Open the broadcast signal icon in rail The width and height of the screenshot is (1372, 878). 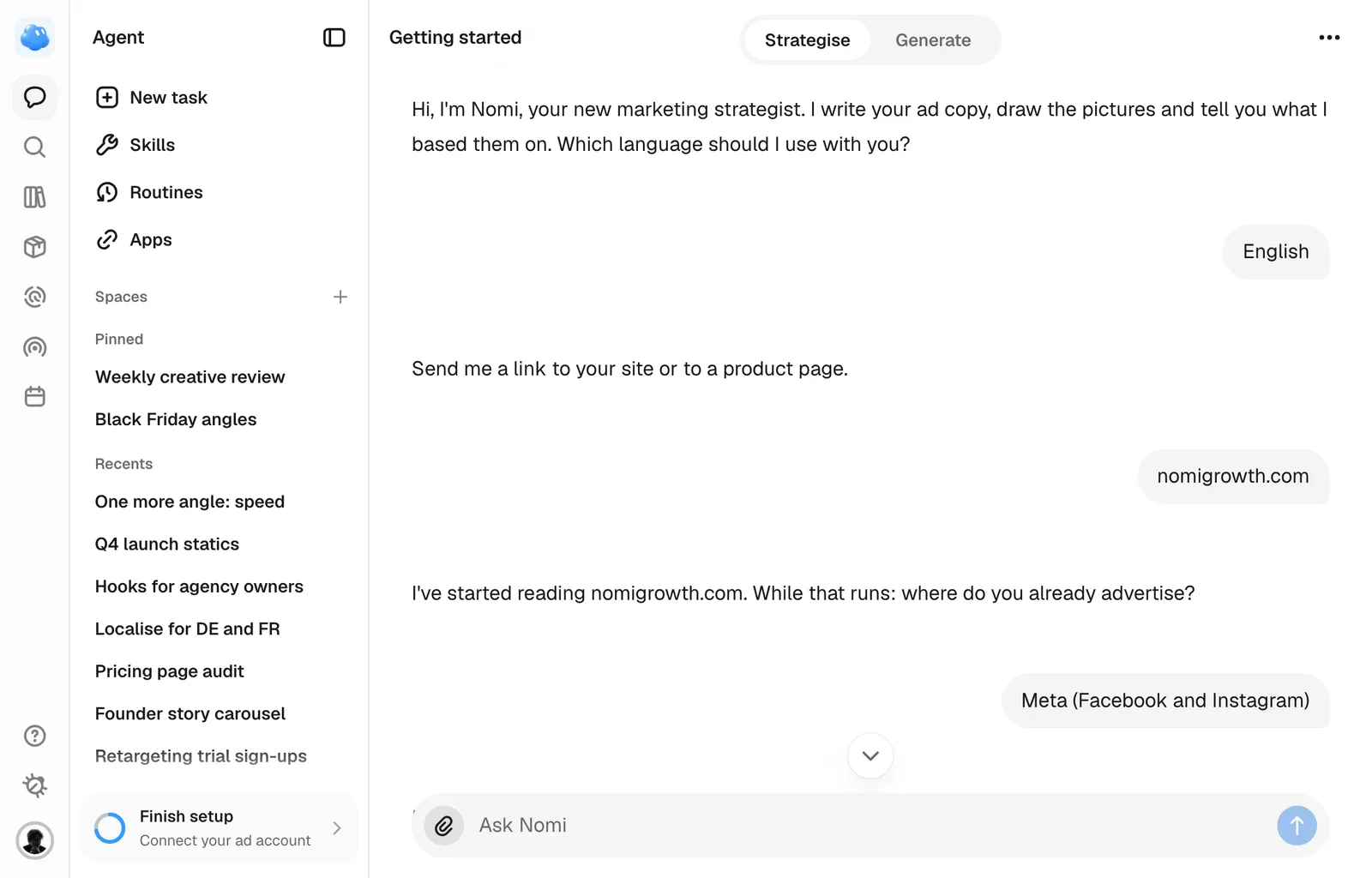pos(35,347)
